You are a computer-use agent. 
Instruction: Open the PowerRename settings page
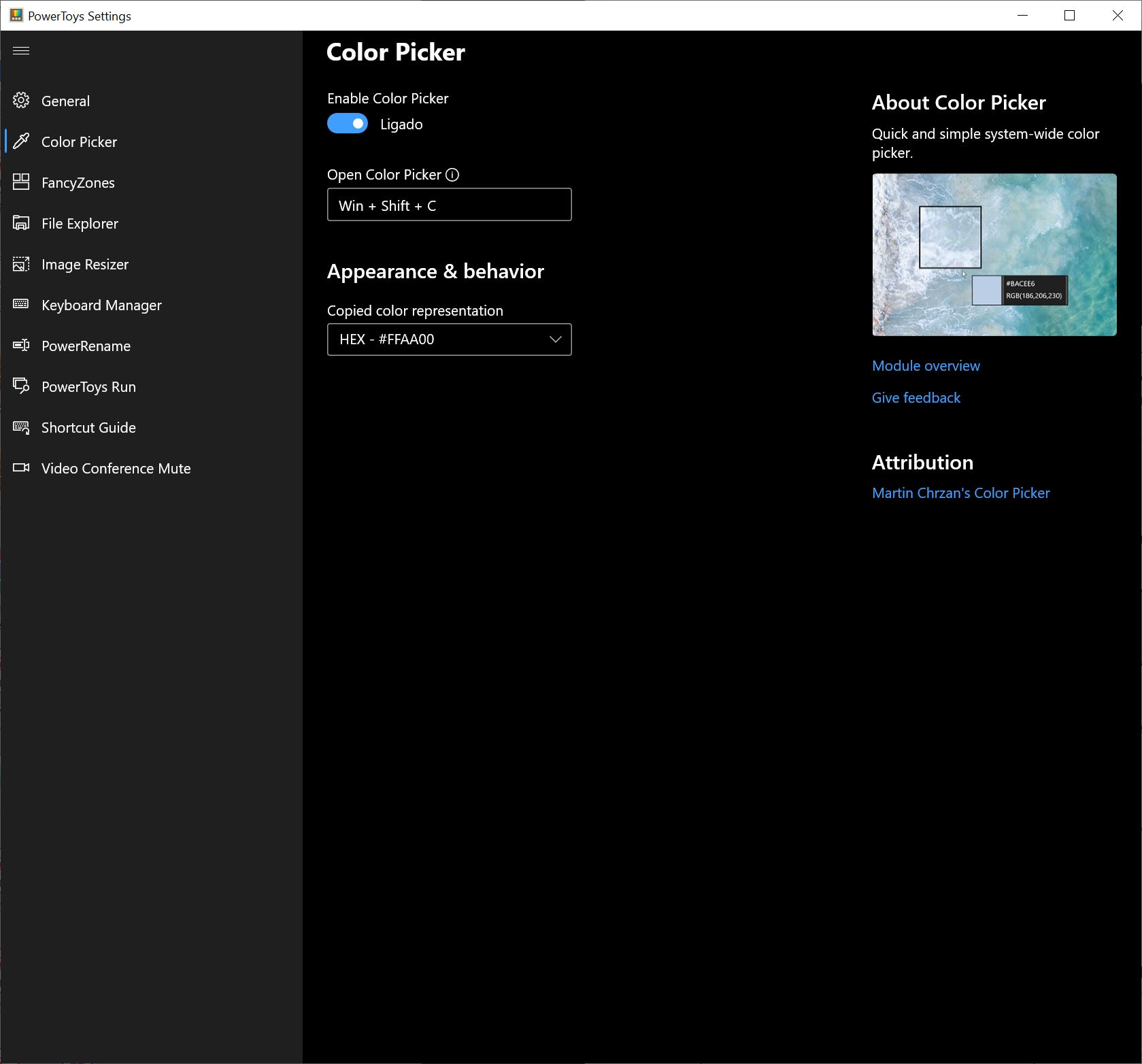(151, 346)
